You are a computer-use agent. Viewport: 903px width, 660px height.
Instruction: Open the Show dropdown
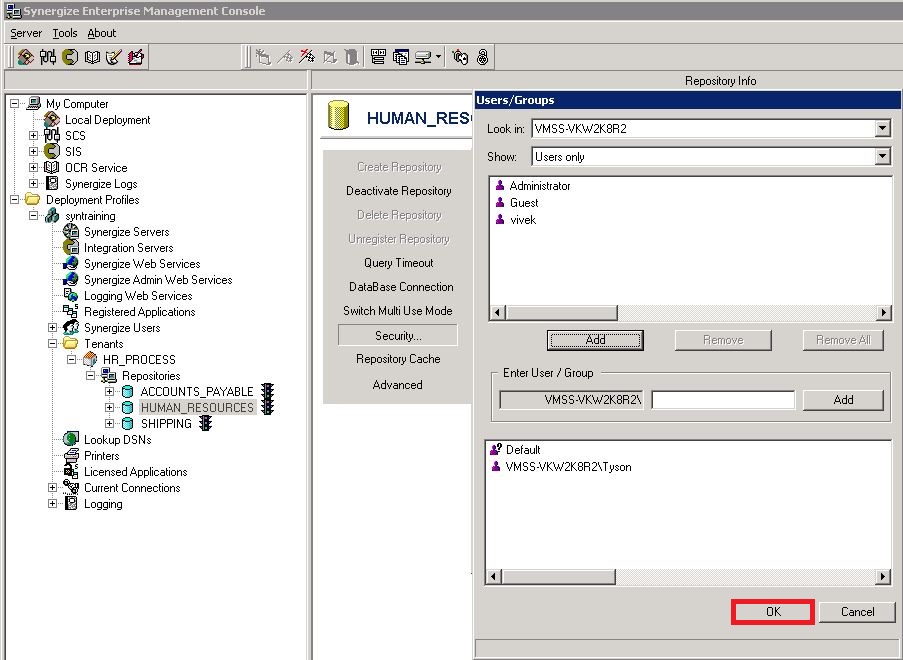click(882, 157)
